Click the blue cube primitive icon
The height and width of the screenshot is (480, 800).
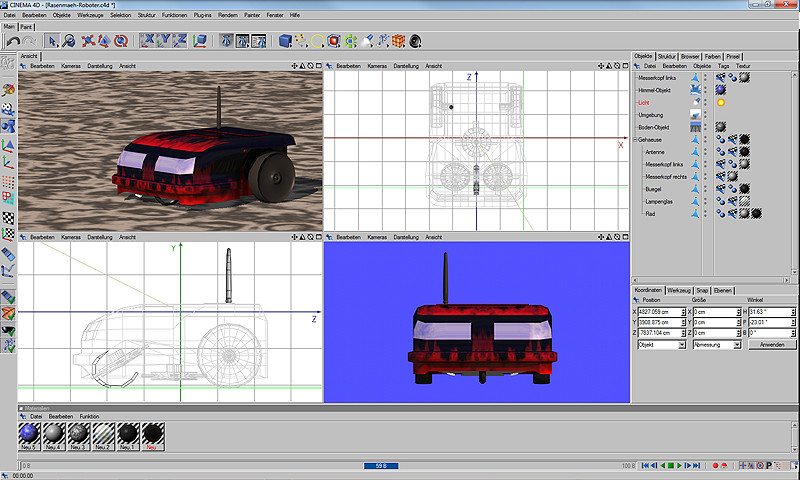285,41
